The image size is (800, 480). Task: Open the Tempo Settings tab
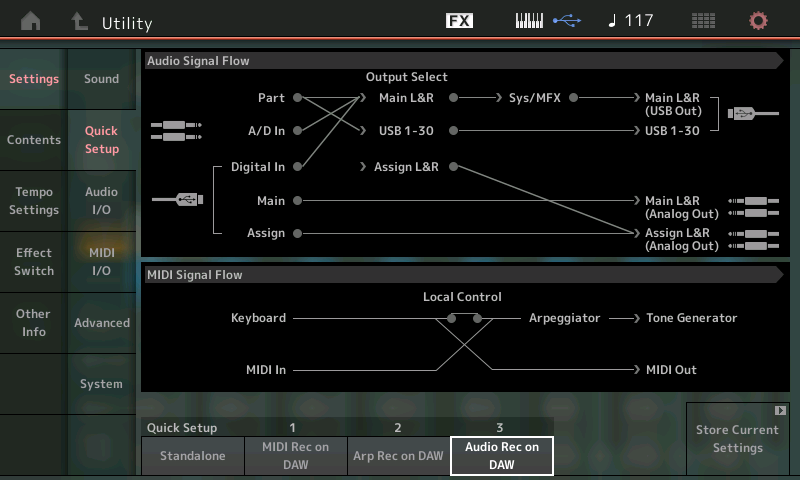click(34, 201)
